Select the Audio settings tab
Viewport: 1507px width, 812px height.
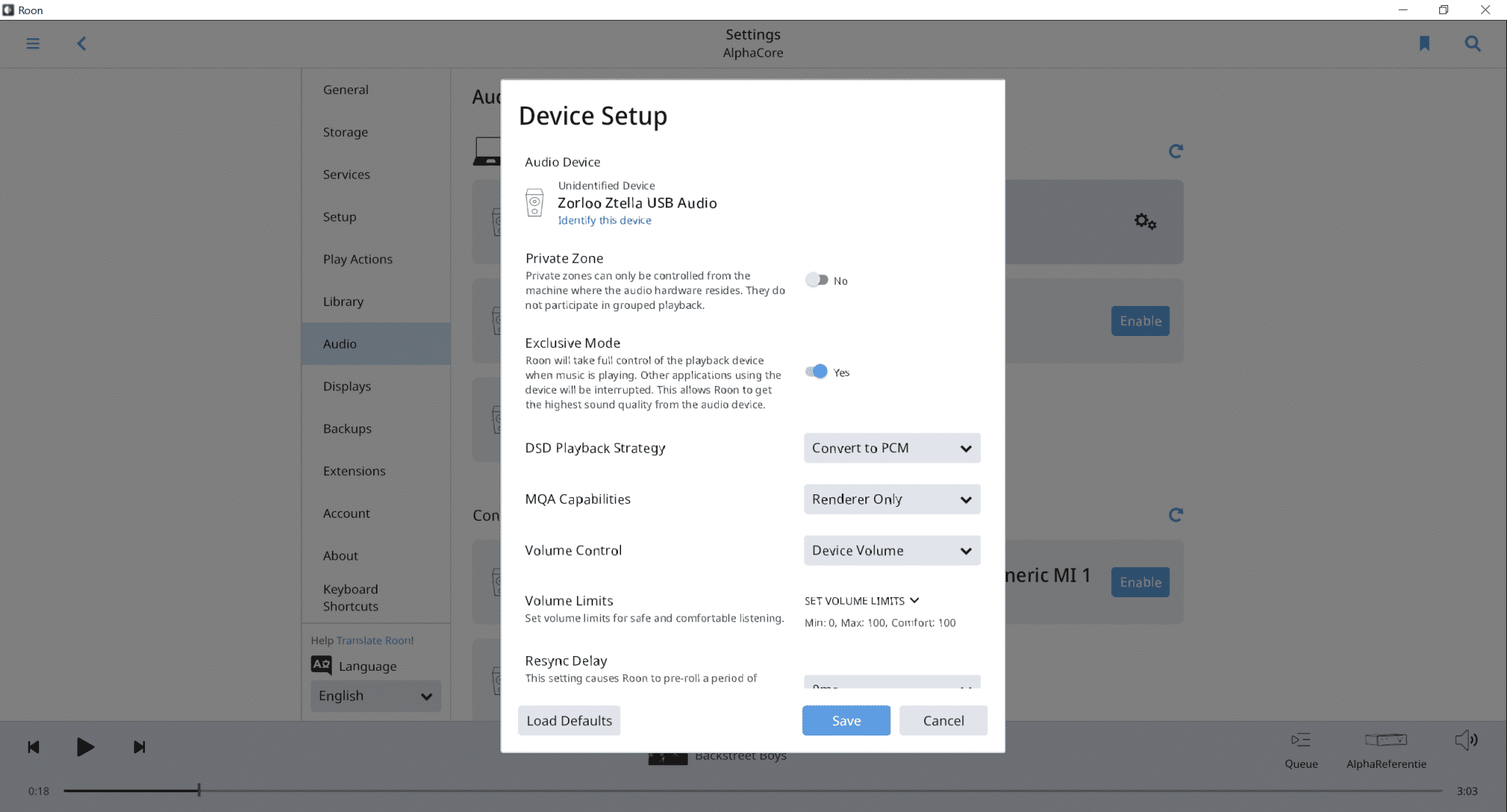click(x=376, y=343)
